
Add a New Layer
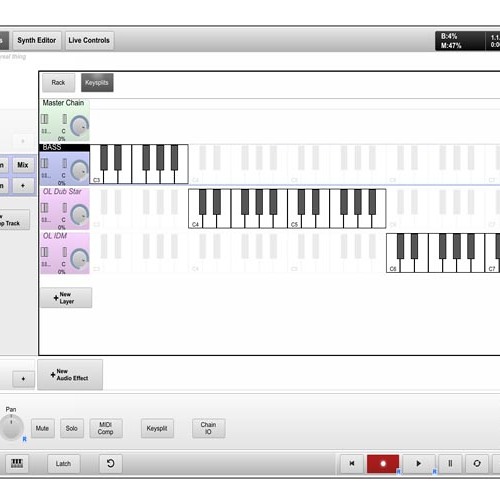[66, 298]
